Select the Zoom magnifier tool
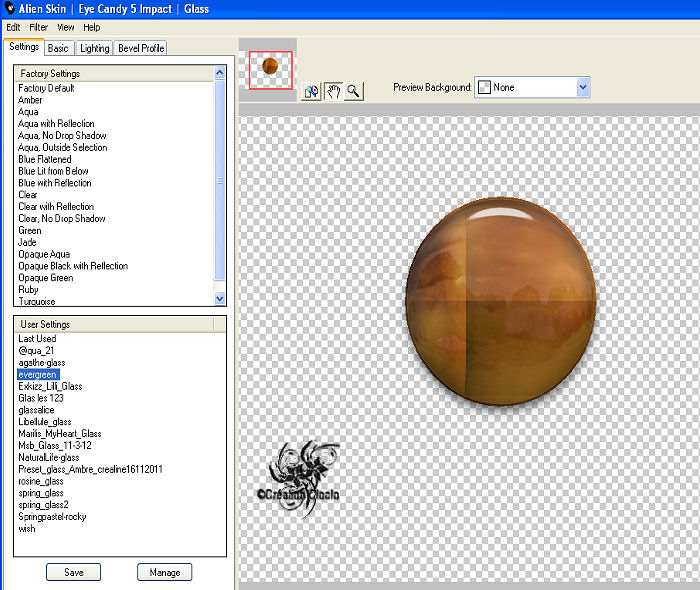This screenshot has height=590, width=700. click(x=353, y=91)
